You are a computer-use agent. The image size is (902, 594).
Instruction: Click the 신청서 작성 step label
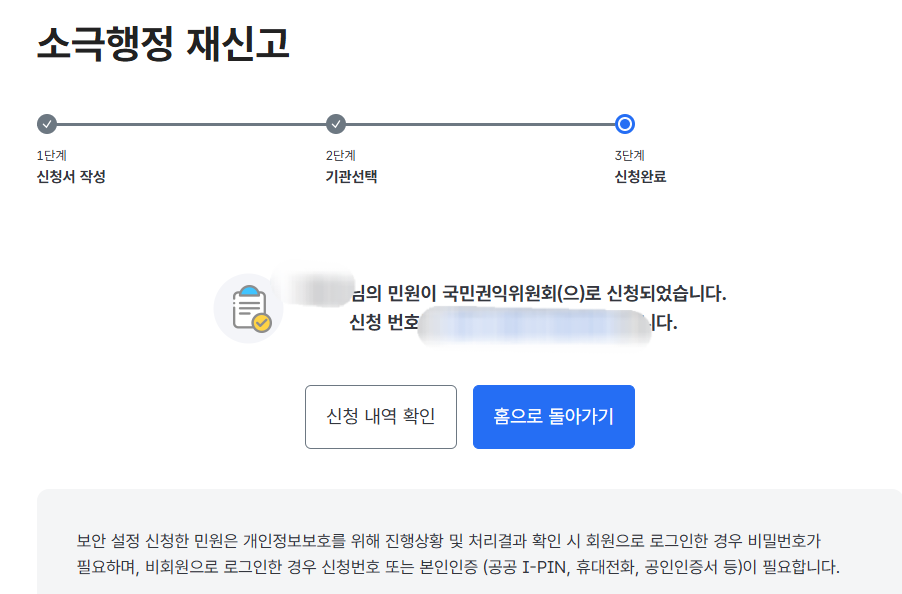click(x=71, y=177)
